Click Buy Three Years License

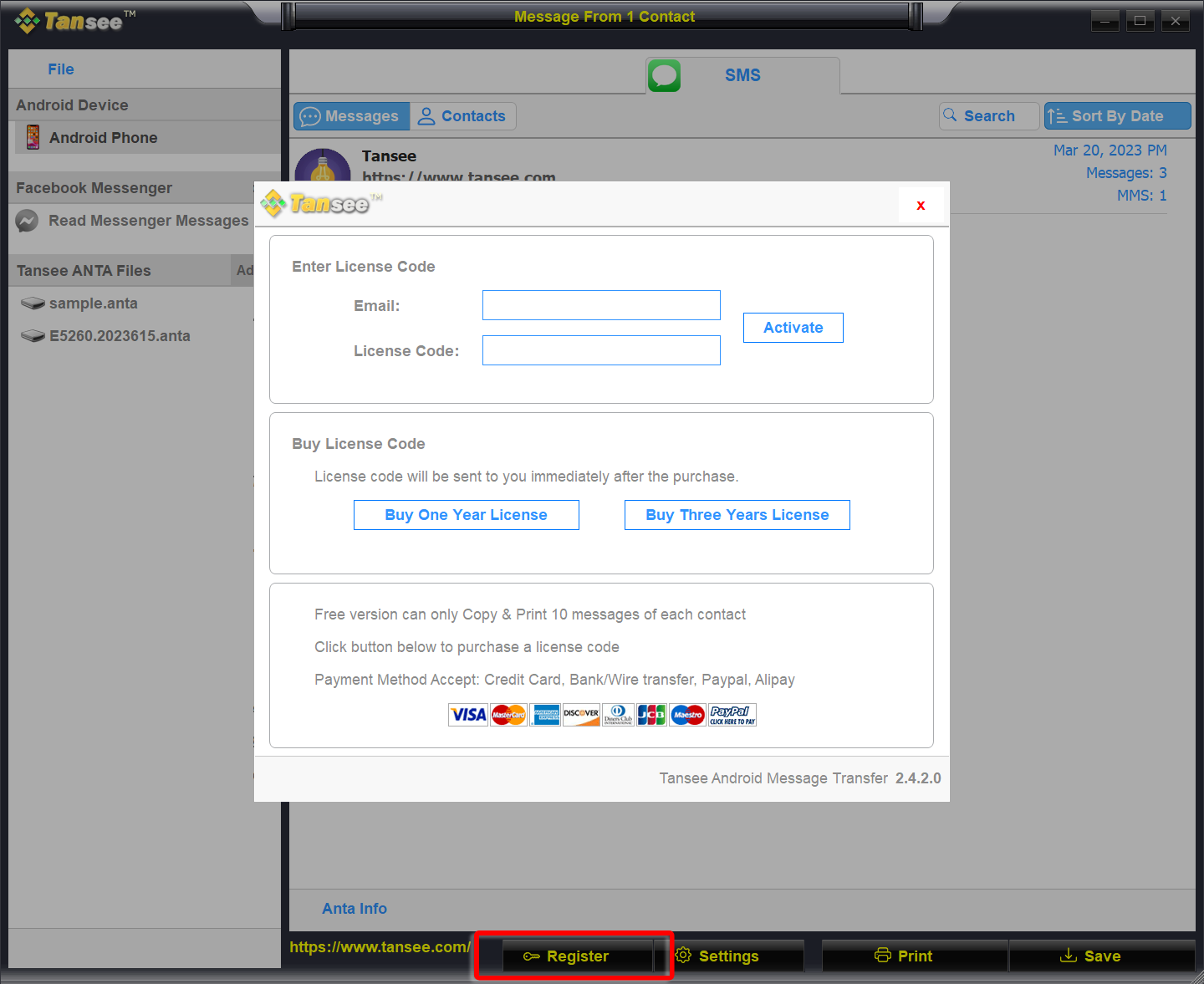737,515
